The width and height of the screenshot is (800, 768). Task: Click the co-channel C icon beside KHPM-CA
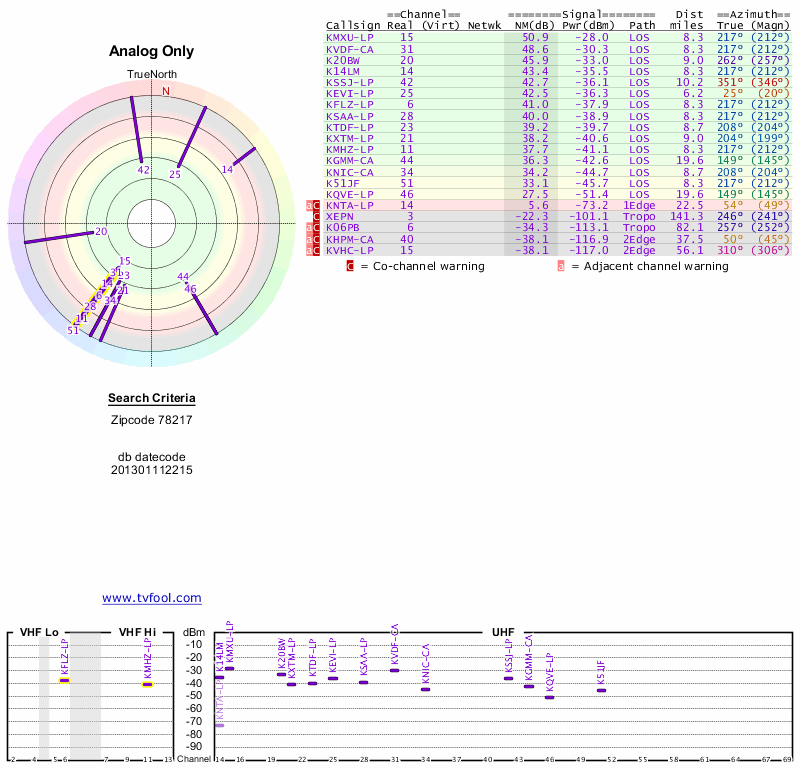point(316,239)
